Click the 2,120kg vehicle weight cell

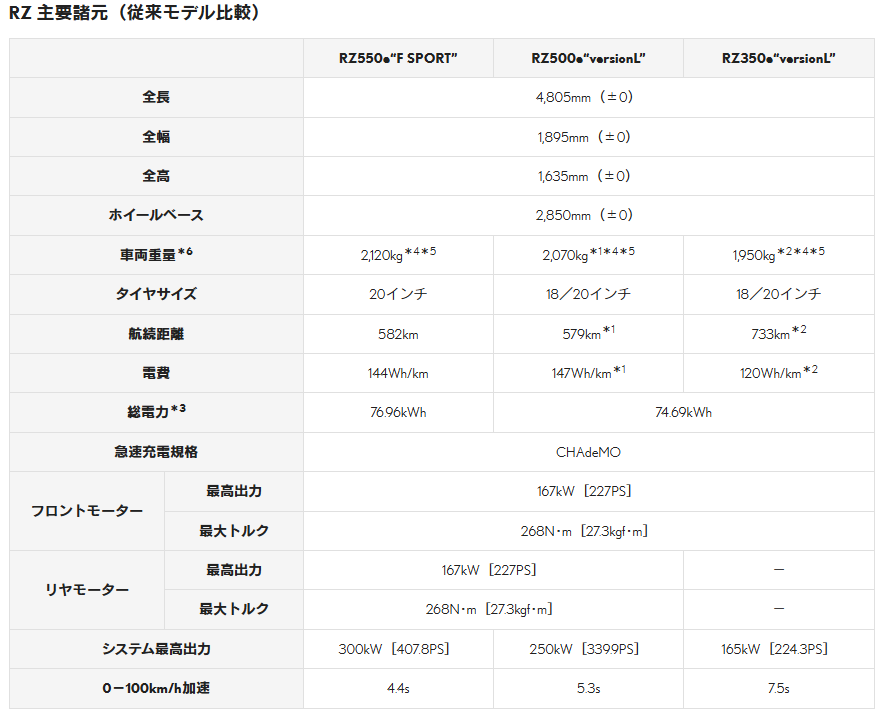coord(398,255)
